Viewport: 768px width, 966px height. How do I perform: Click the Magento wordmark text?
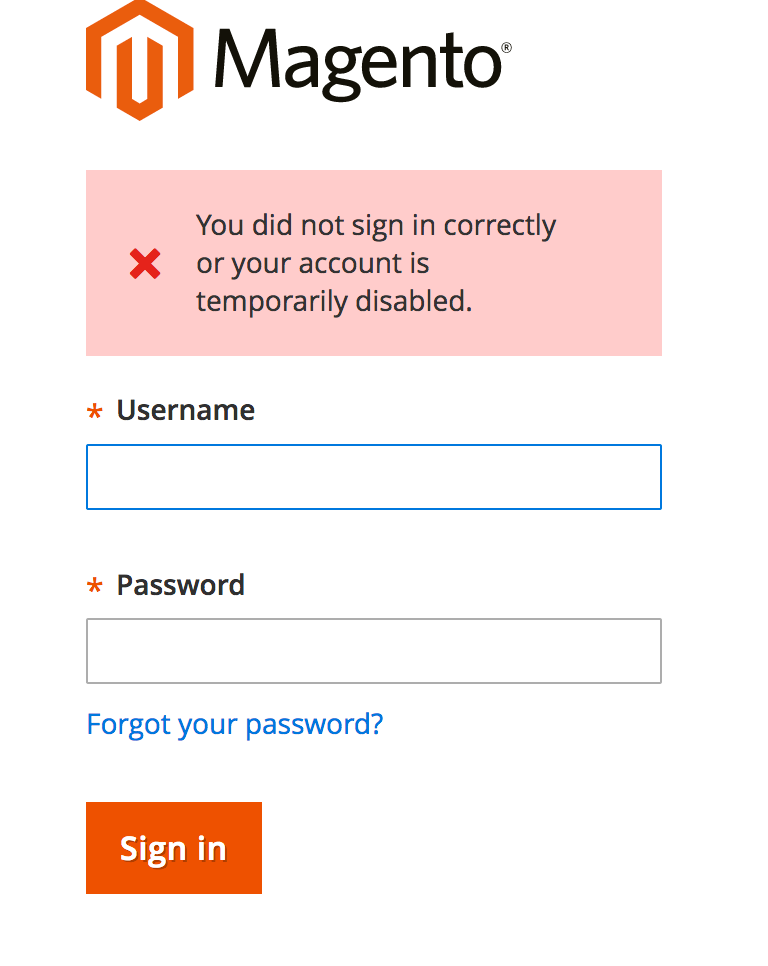pyautogui.click(x=355, y=62)
